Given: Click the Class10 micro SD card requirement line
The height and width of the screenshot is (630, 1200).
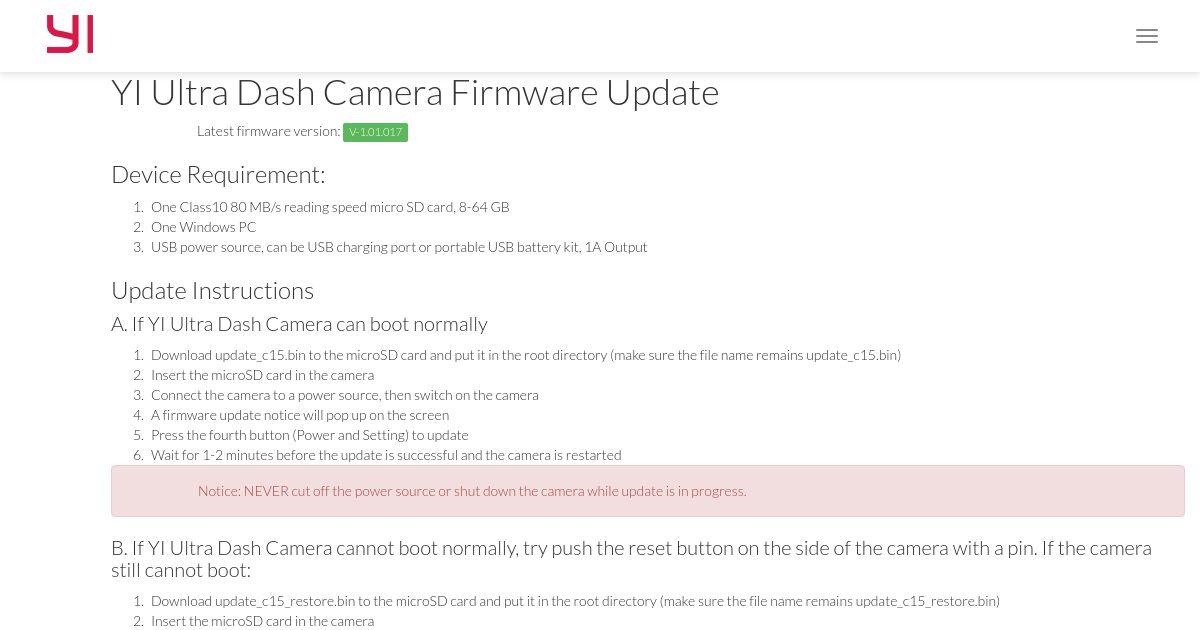Looking at the screenshot, I should (330, 207).
